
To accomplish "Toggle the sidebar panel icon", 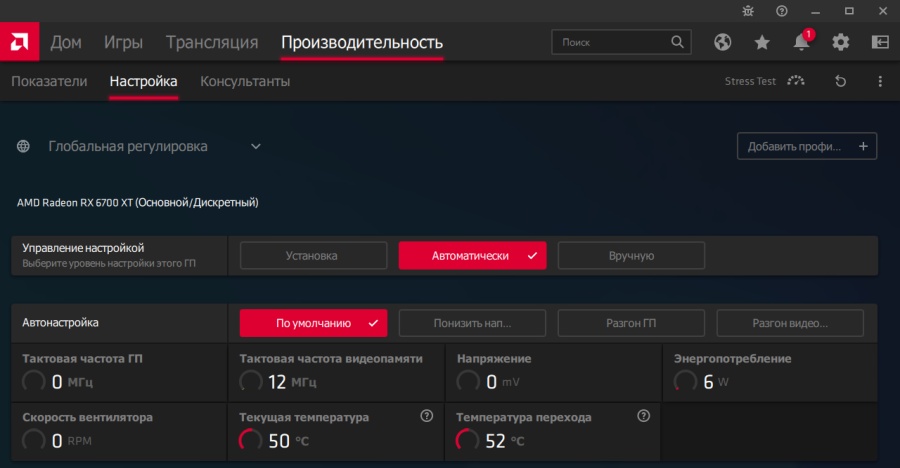I will tap(880, 42).
